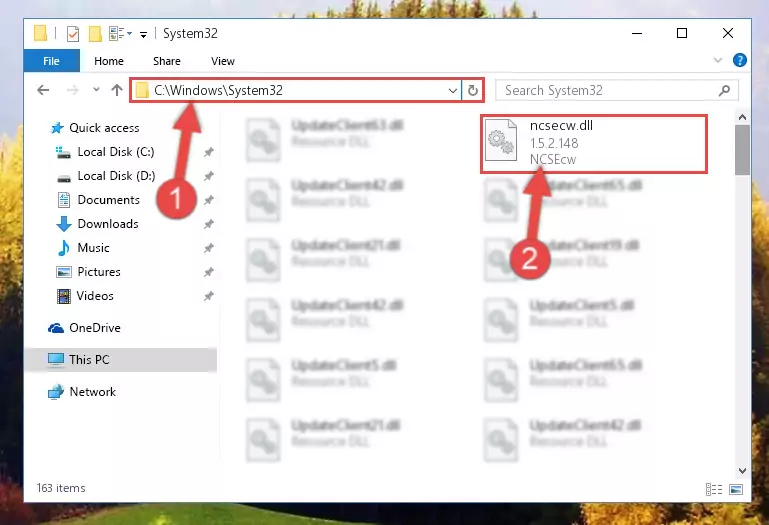This screenshot has width=769, height=525.
Task: Click the folder icon in title bar
Action: click(41, 33)
